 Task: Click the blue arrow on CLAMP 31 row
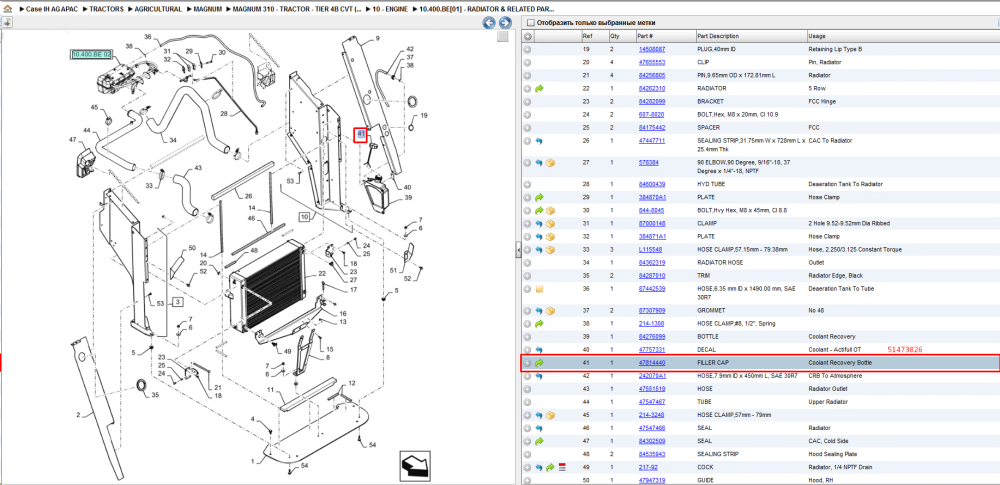click(x=539, y=223)
